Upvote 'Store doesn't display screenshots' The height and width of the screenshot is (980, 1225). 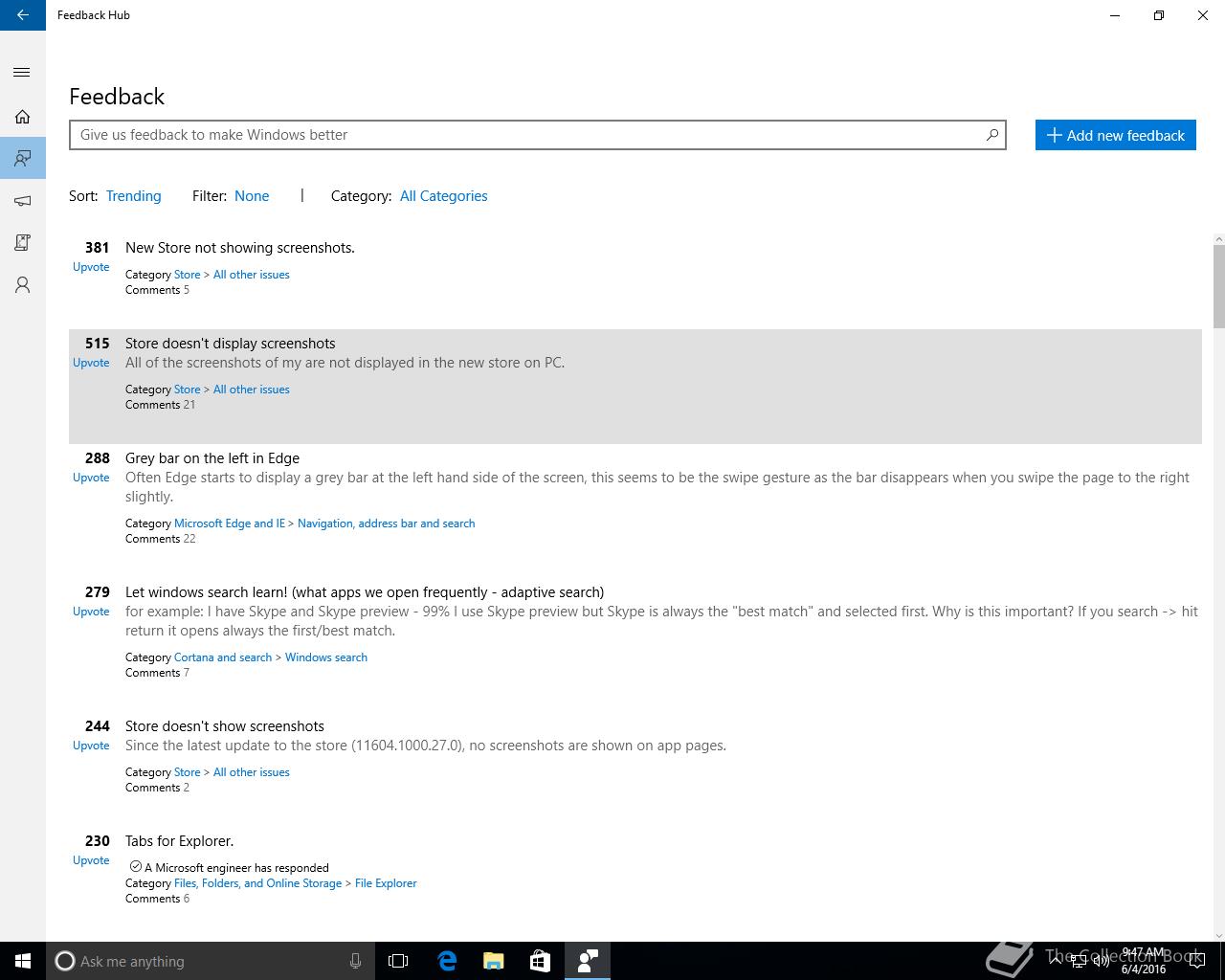[x=91, y=363]
